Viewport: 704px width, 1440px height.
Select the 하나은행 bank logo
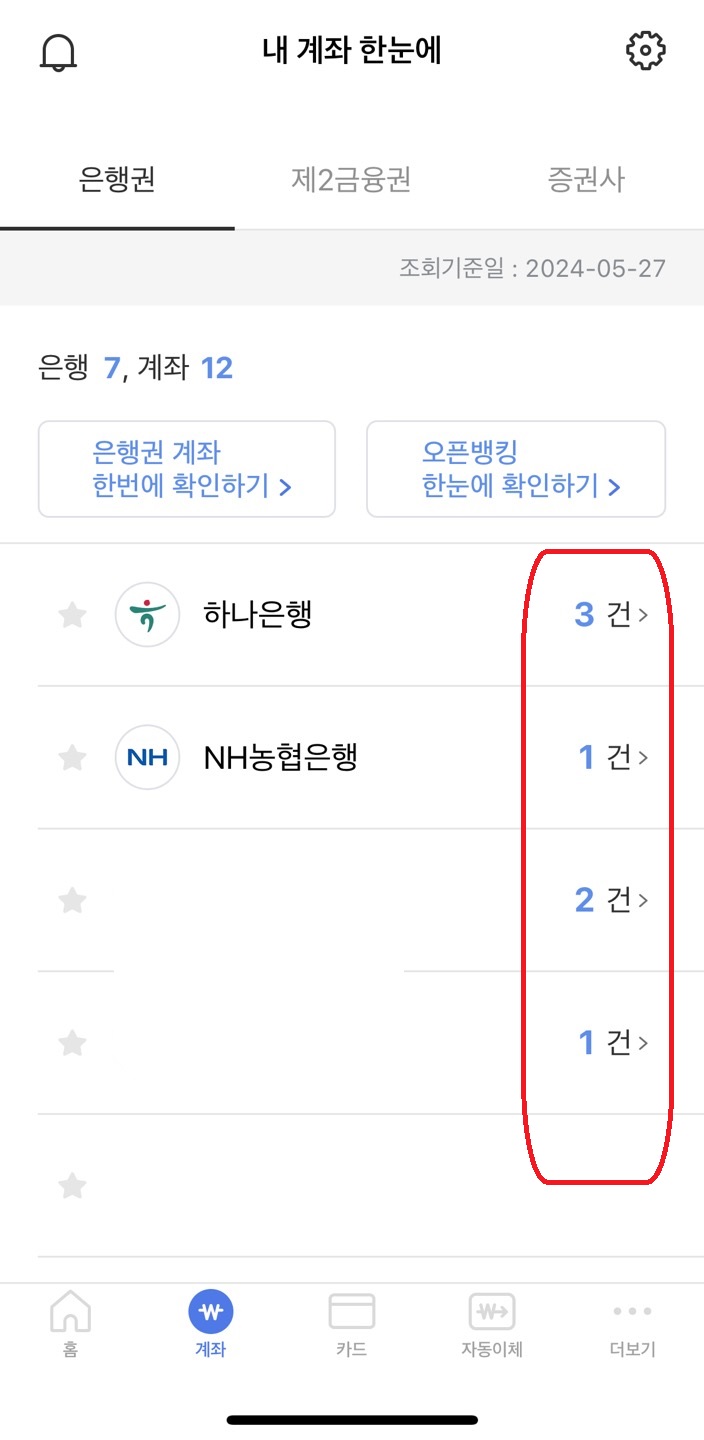coord(147,614)
